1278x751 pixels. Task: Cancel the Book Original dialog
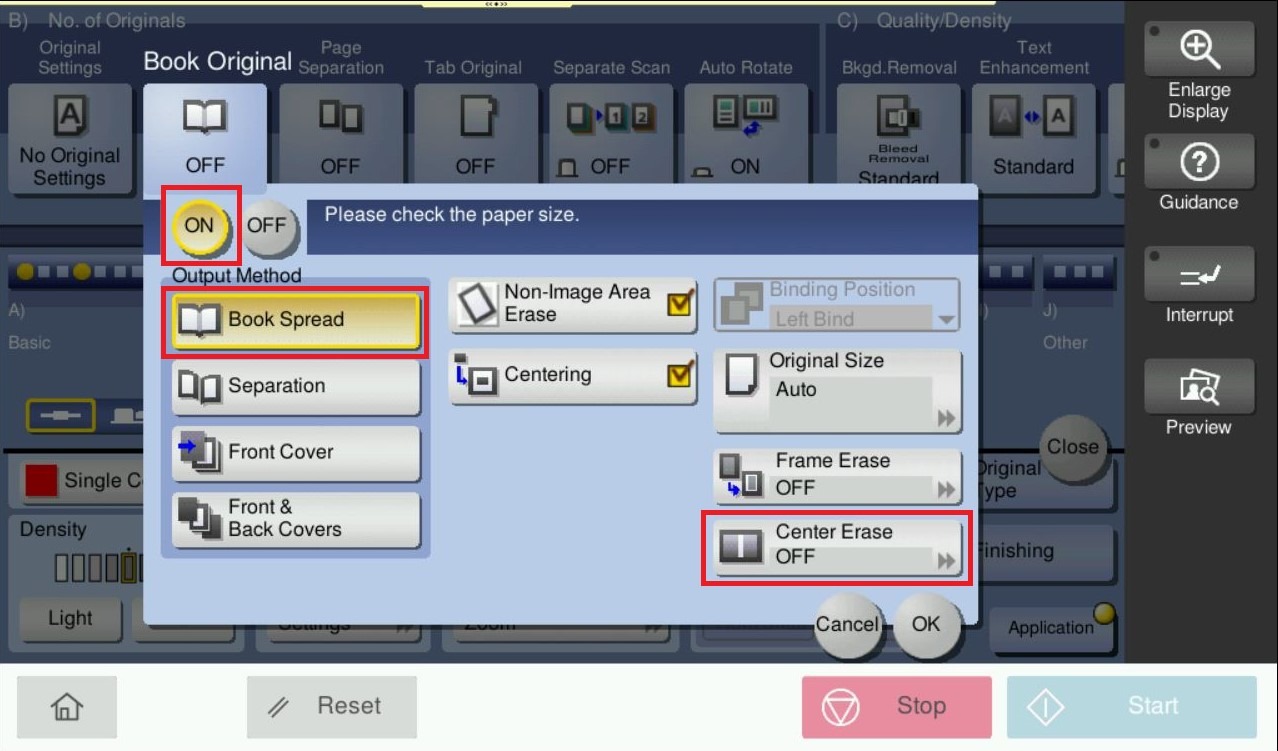coord(846,624)
